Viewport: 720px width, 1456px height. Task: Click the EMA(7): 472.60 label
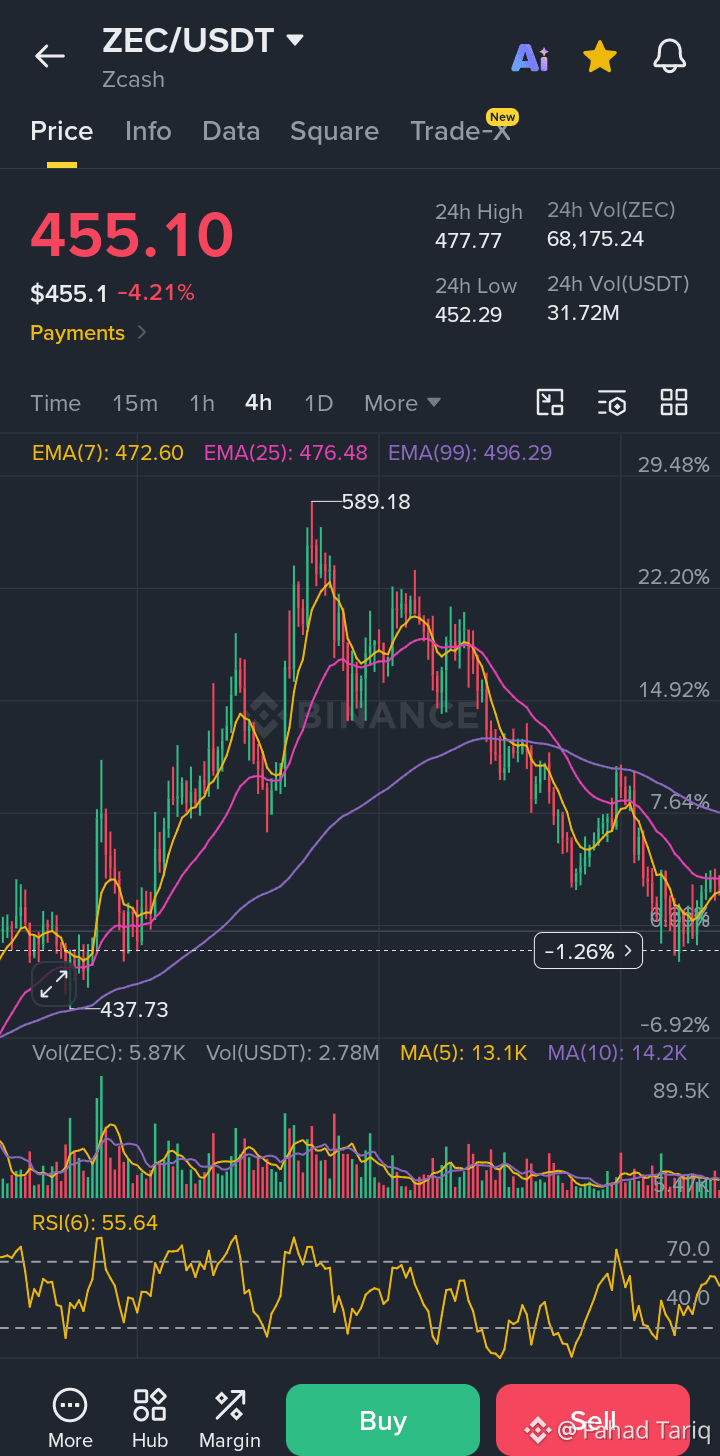pyautogui.click(x=108, y=453)
